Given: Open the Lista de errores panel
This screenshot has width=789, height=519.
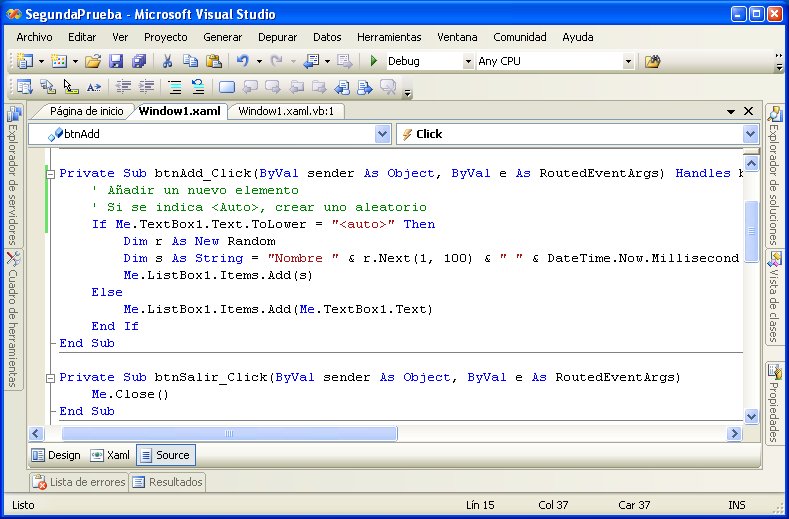Looking at the screenshot, I should click(80, 482).
